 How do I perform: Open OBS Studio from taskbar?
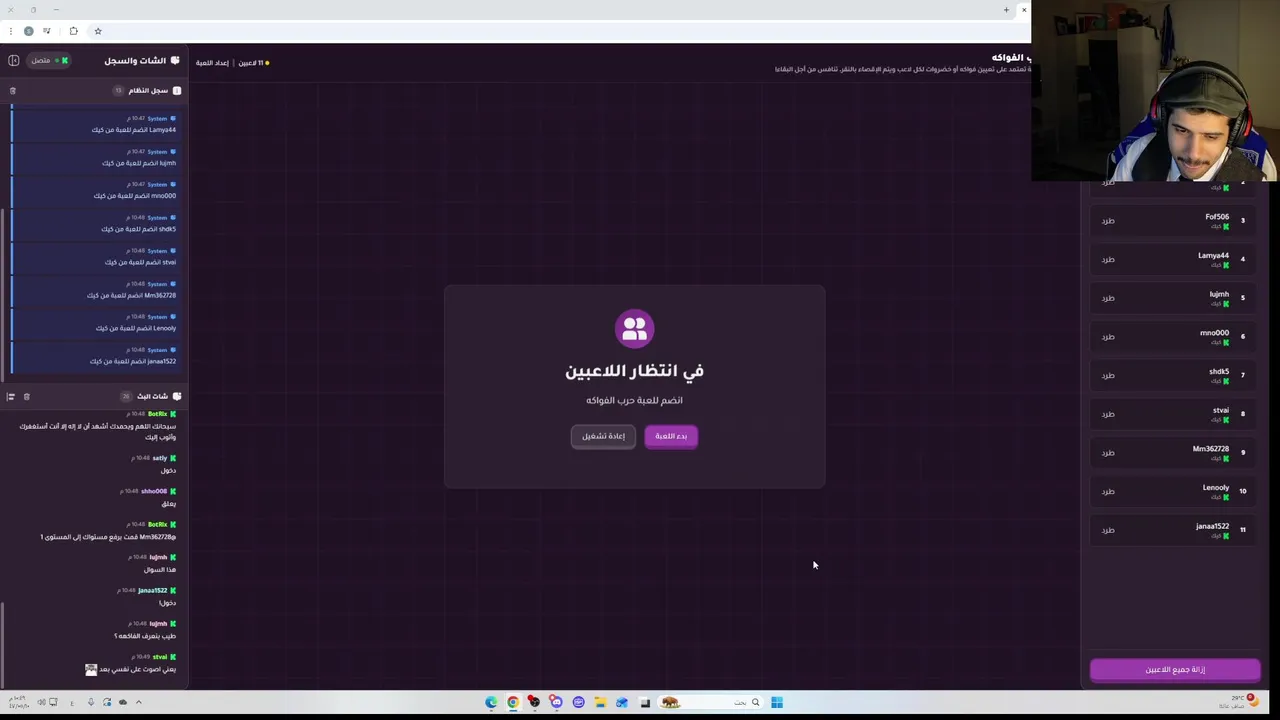[535, 703]
